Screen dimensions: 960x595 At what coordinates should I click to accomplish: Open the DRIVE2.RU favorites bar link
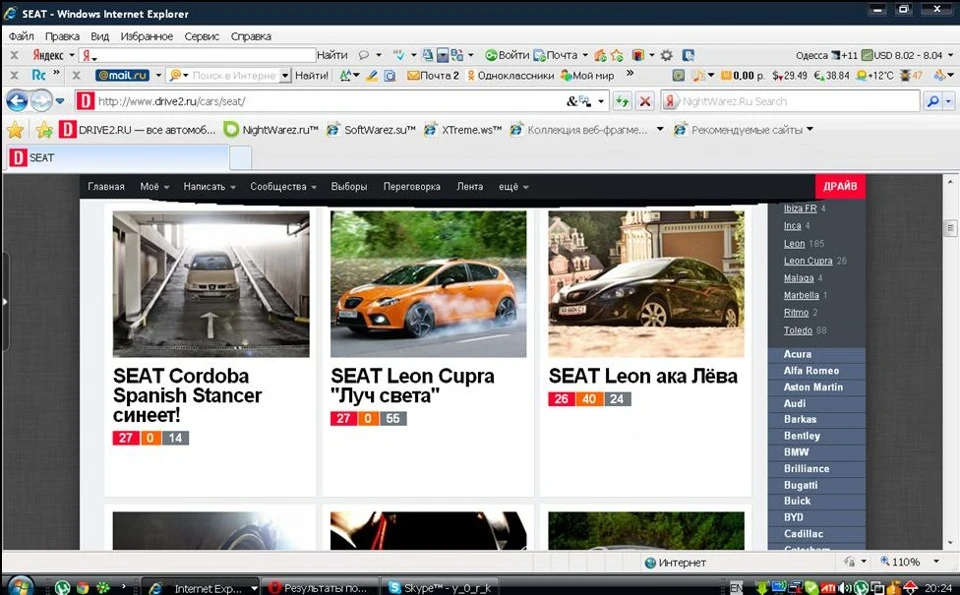click(x=138, y=130)
